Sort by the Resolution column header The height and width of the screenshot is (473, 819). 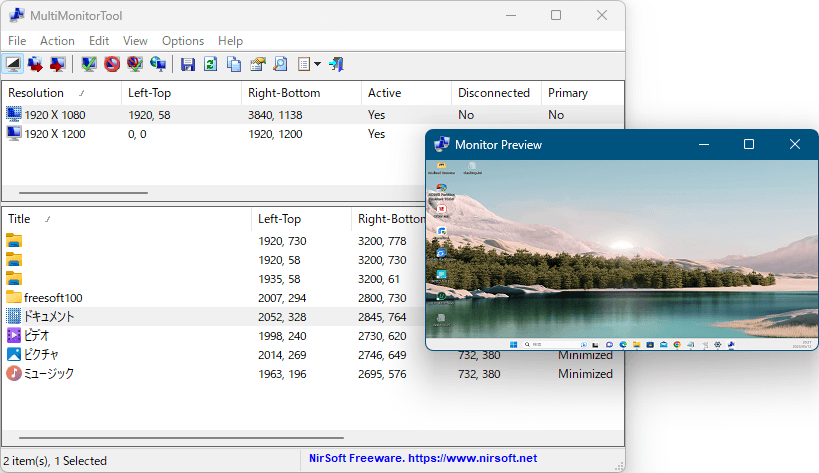pyautogui.click(x=36, y=93)
